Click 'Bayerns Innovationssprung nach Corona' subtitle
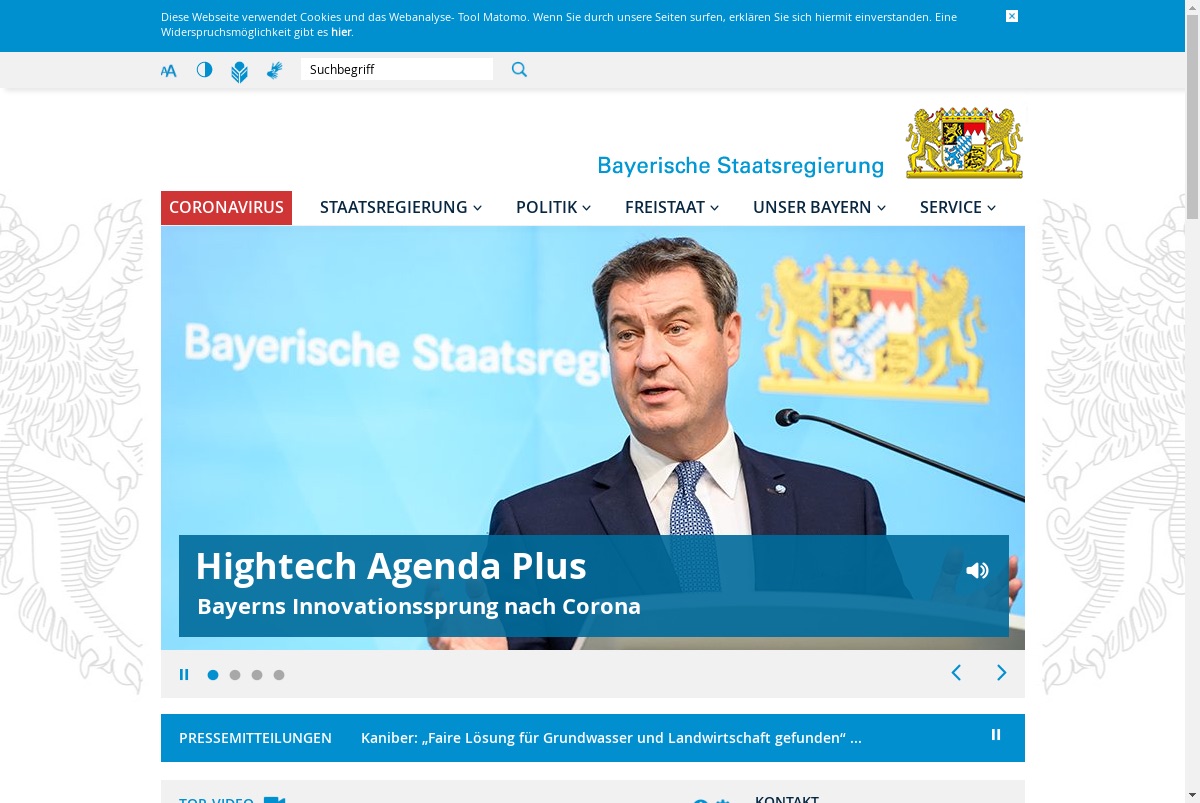This screenshot has width=1200, height=803. [419, 607]
